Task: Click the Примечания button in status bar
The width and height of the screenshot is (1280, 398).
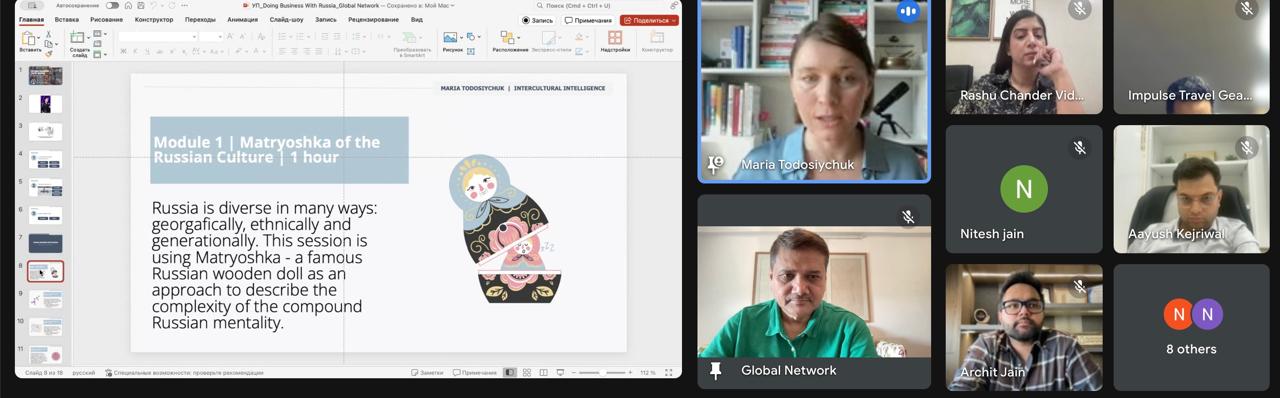Action: tap(475, 373)
